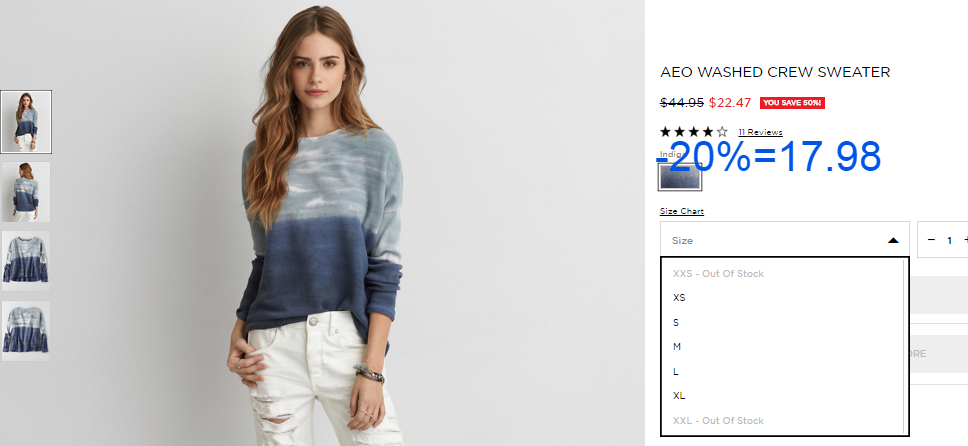
Task: Choose the Indigo color swatch
Action: tap(680, 178)
